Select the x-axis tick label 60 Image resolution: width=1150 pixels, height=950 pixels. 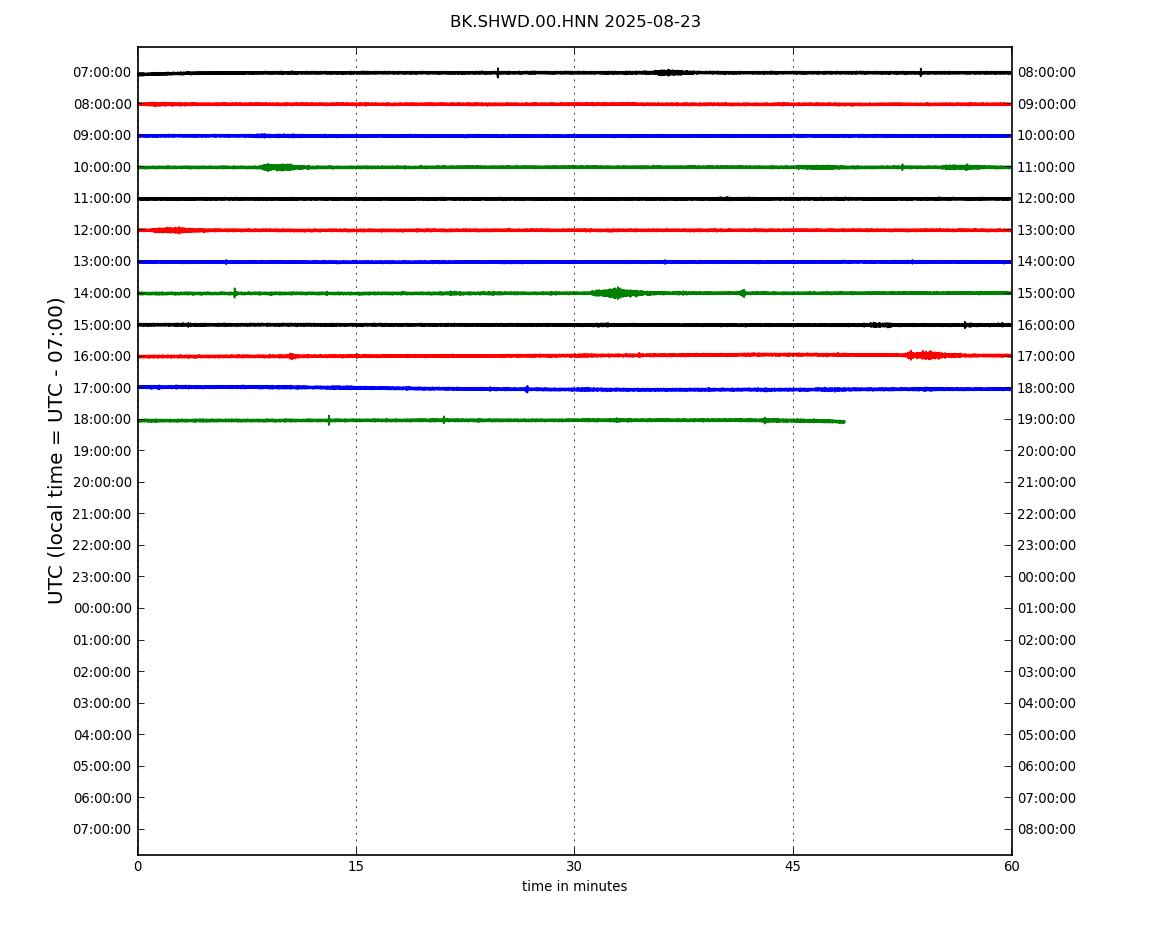click(1011, 866)
